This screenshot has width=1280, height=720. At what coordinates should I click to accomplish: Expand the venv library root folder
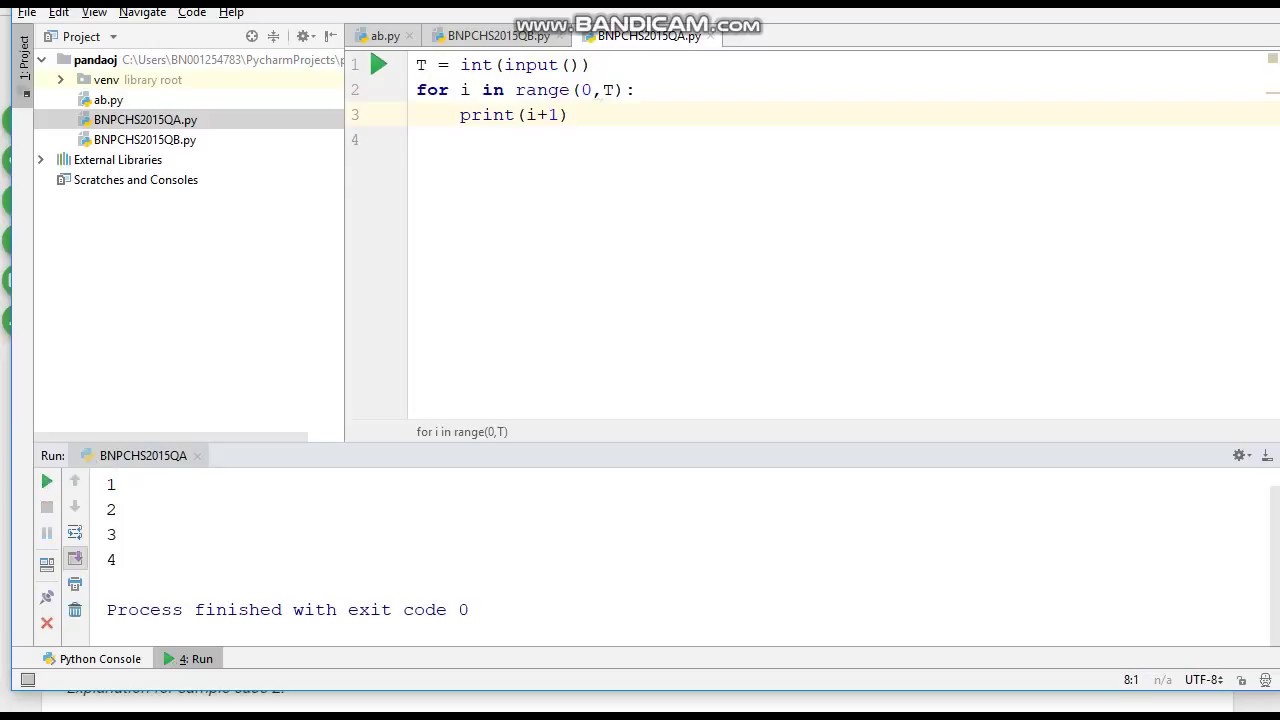(x=60, y=80)
